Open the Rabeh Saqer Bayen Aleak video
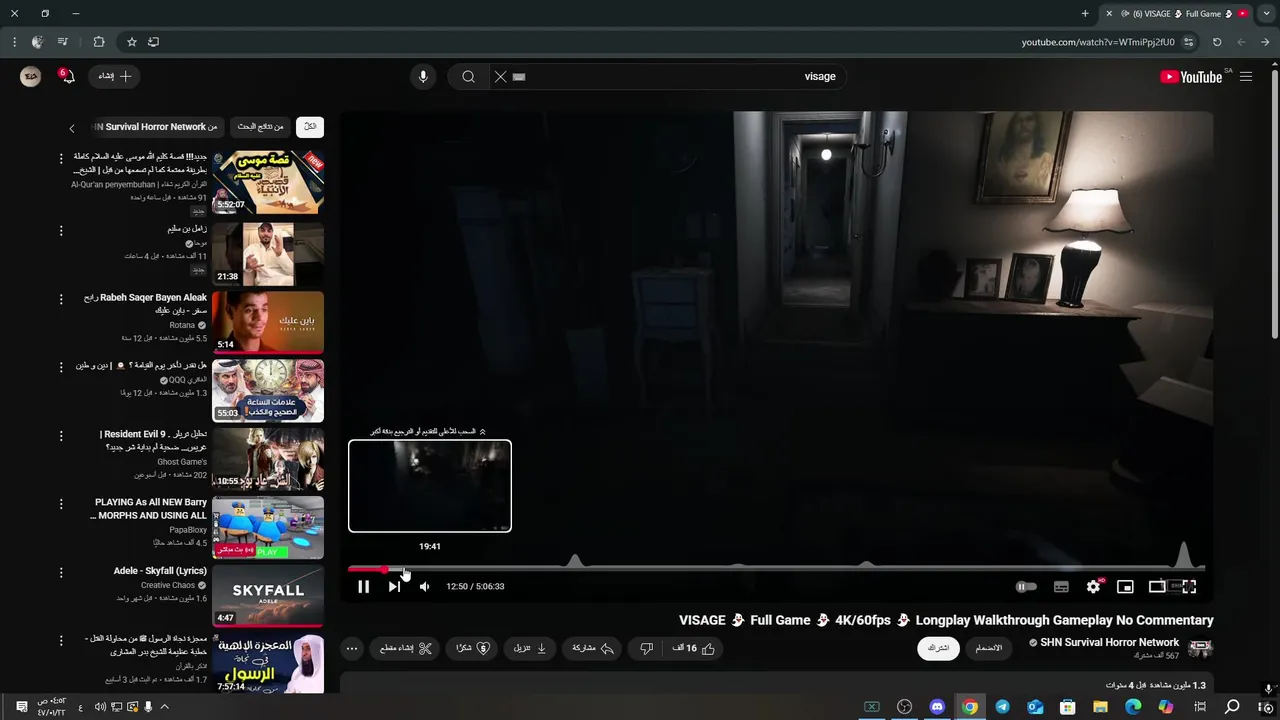The width and height of the screenshot is (1280, 720). click(146, 303)
